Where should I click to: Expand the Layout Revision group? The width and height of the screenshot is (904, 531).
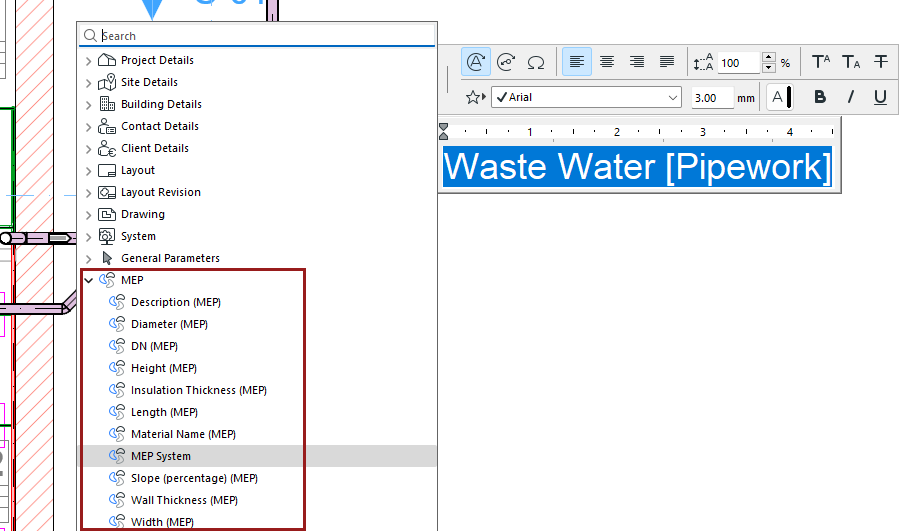(88, 193)
